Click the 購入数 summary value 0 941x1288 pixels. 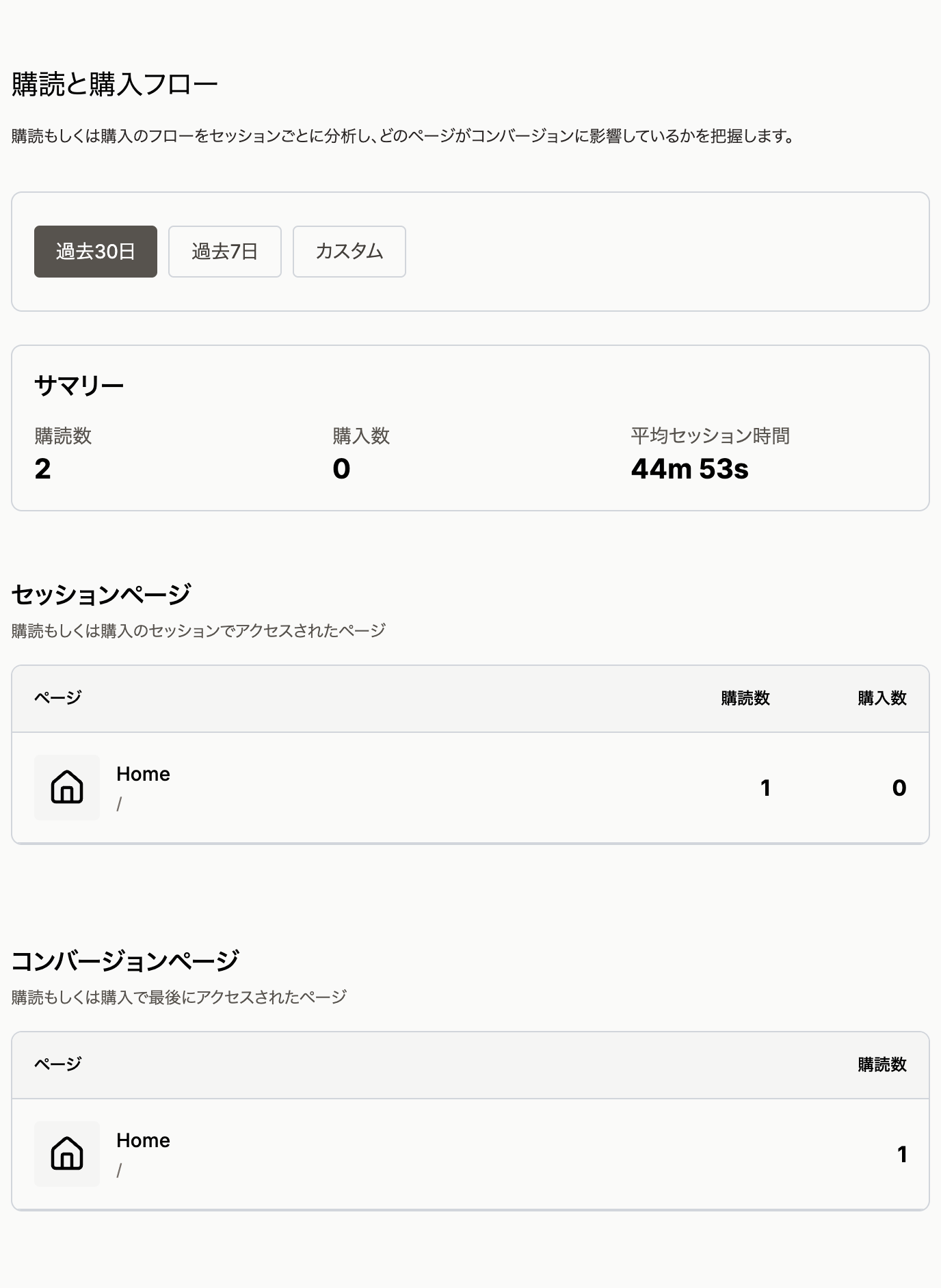(x=341, y=469)
